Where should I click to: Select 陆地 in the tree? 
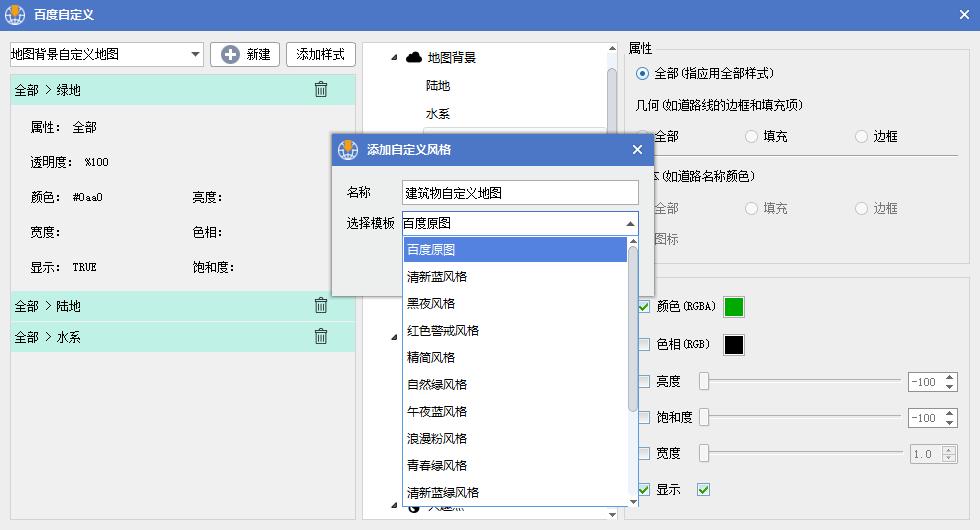[x=438, y=86]
